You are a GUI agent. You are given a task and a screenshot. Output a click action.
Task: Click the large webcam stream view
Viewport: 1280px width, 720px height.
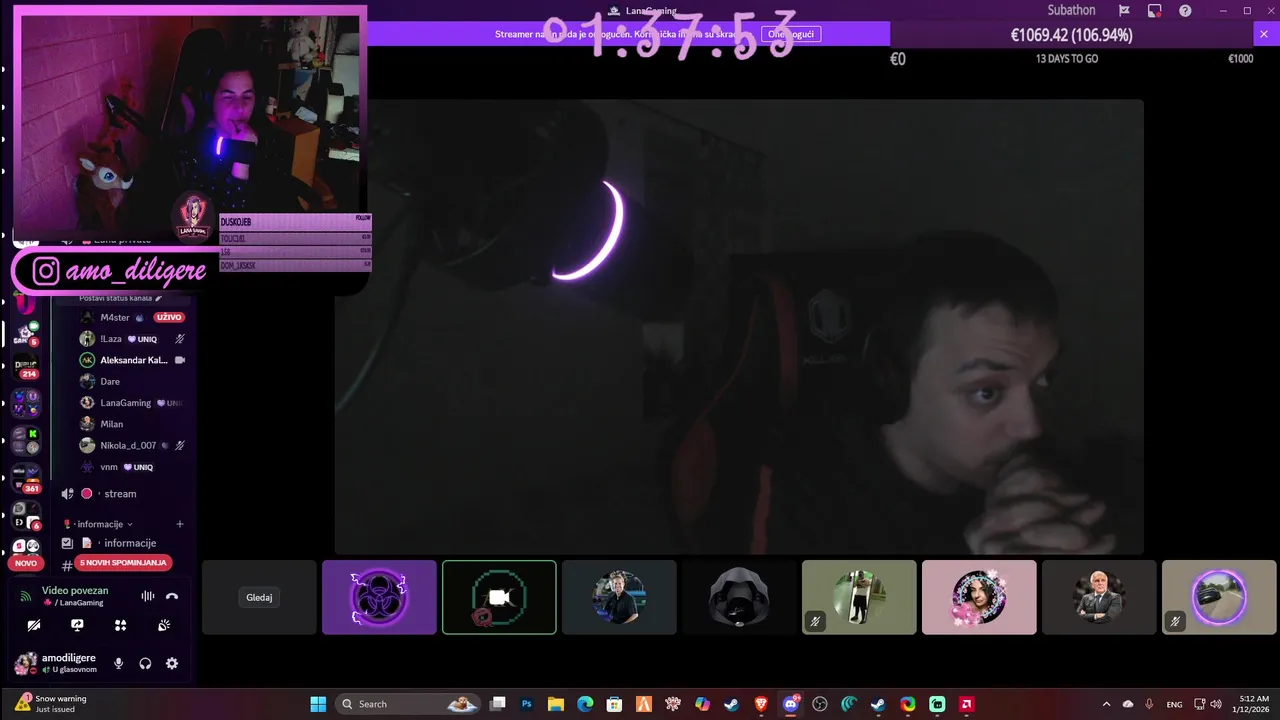[739, 326]
